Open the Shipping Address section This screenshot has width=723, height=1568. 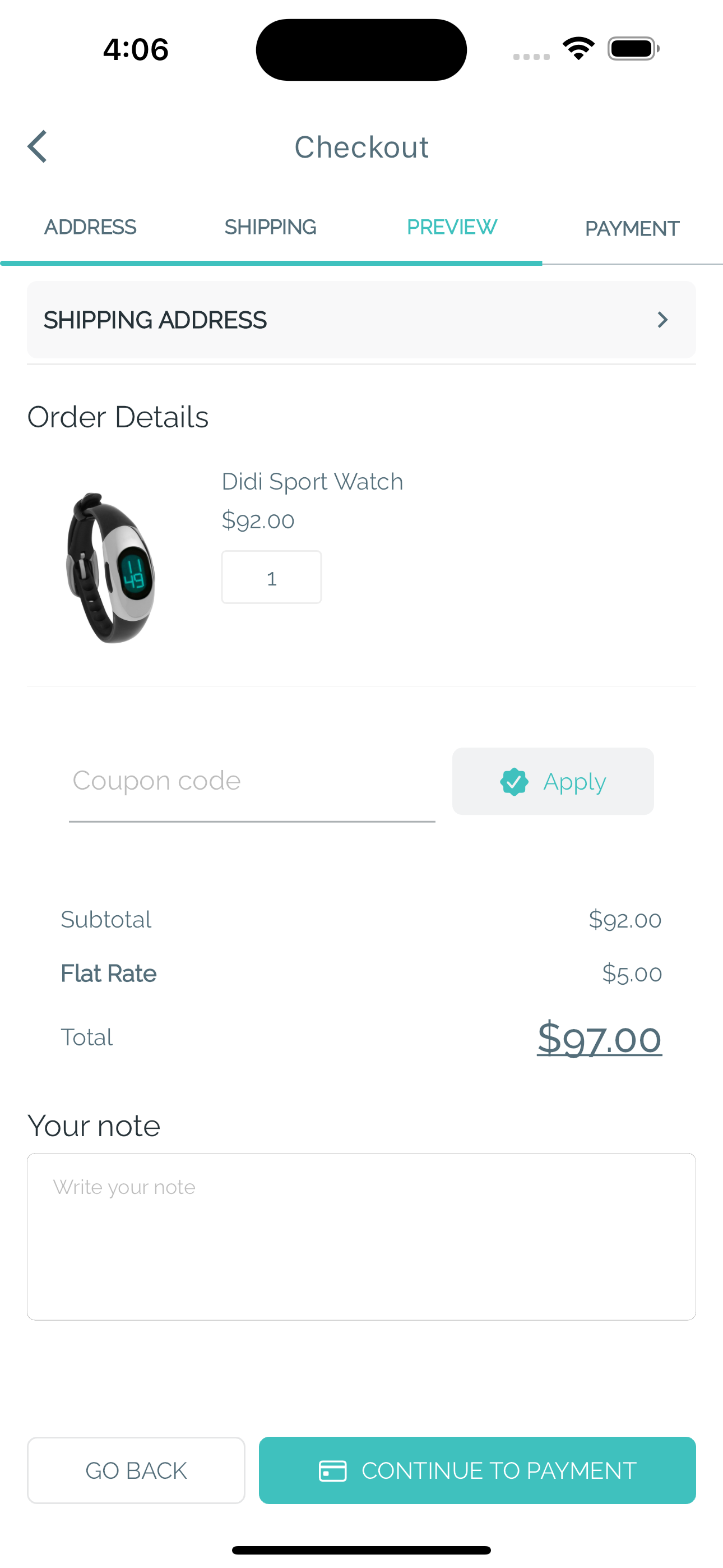pos(360,320)
